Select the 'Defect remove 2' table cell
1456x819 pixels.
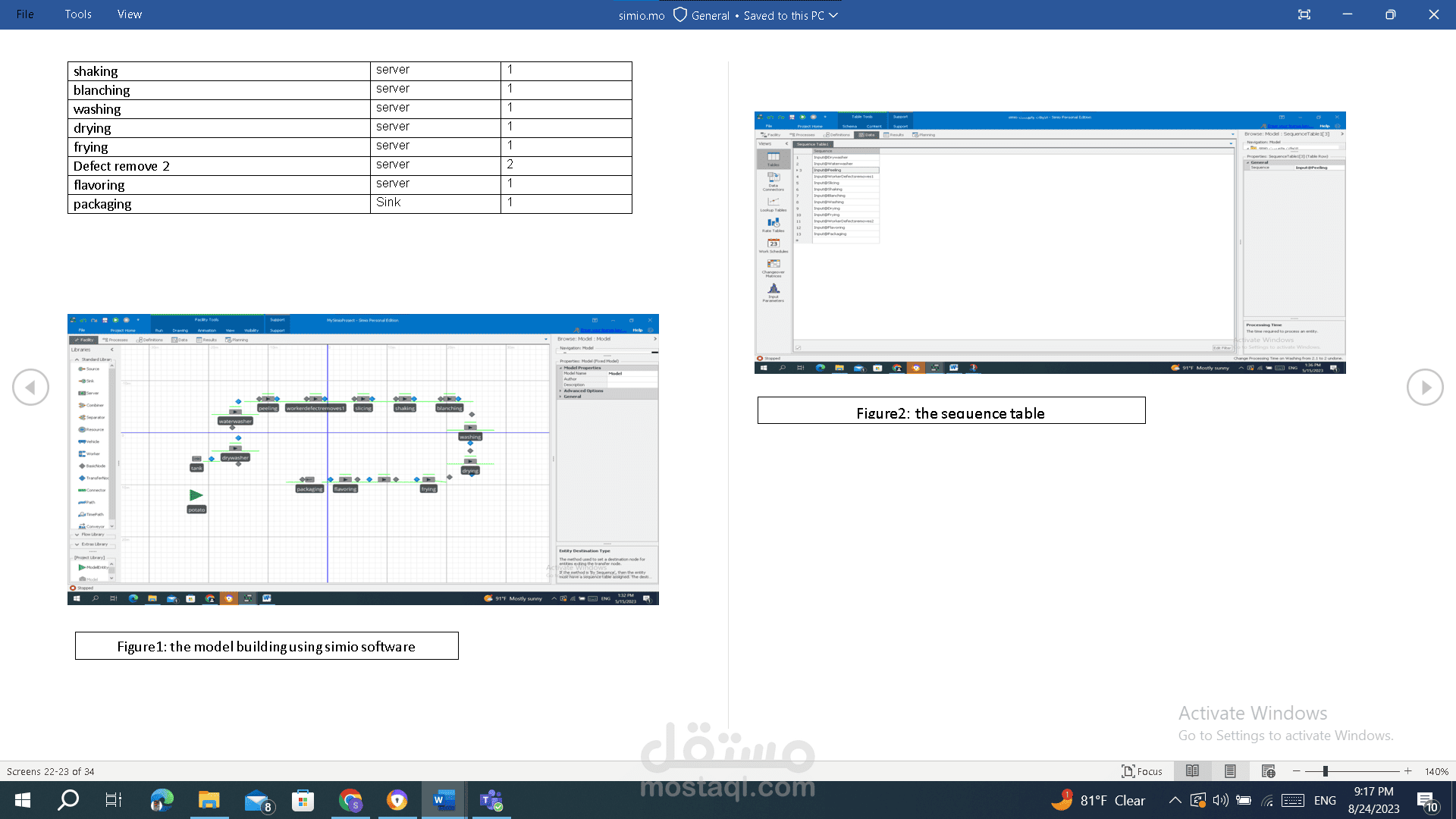pos(219,166)
